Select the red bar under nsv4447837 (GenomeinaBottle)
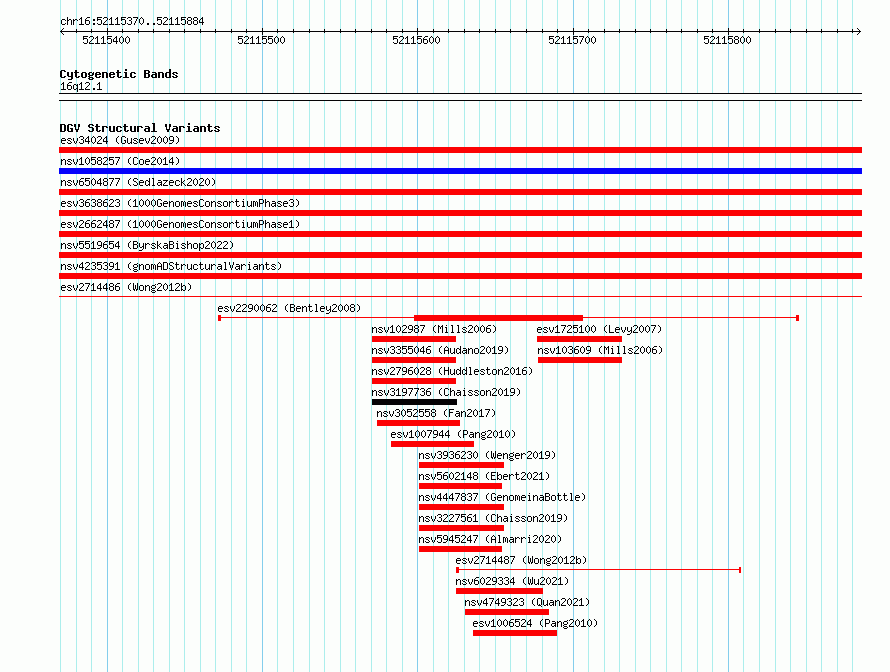Screen dimensions: 890x672 coord(461,507)
